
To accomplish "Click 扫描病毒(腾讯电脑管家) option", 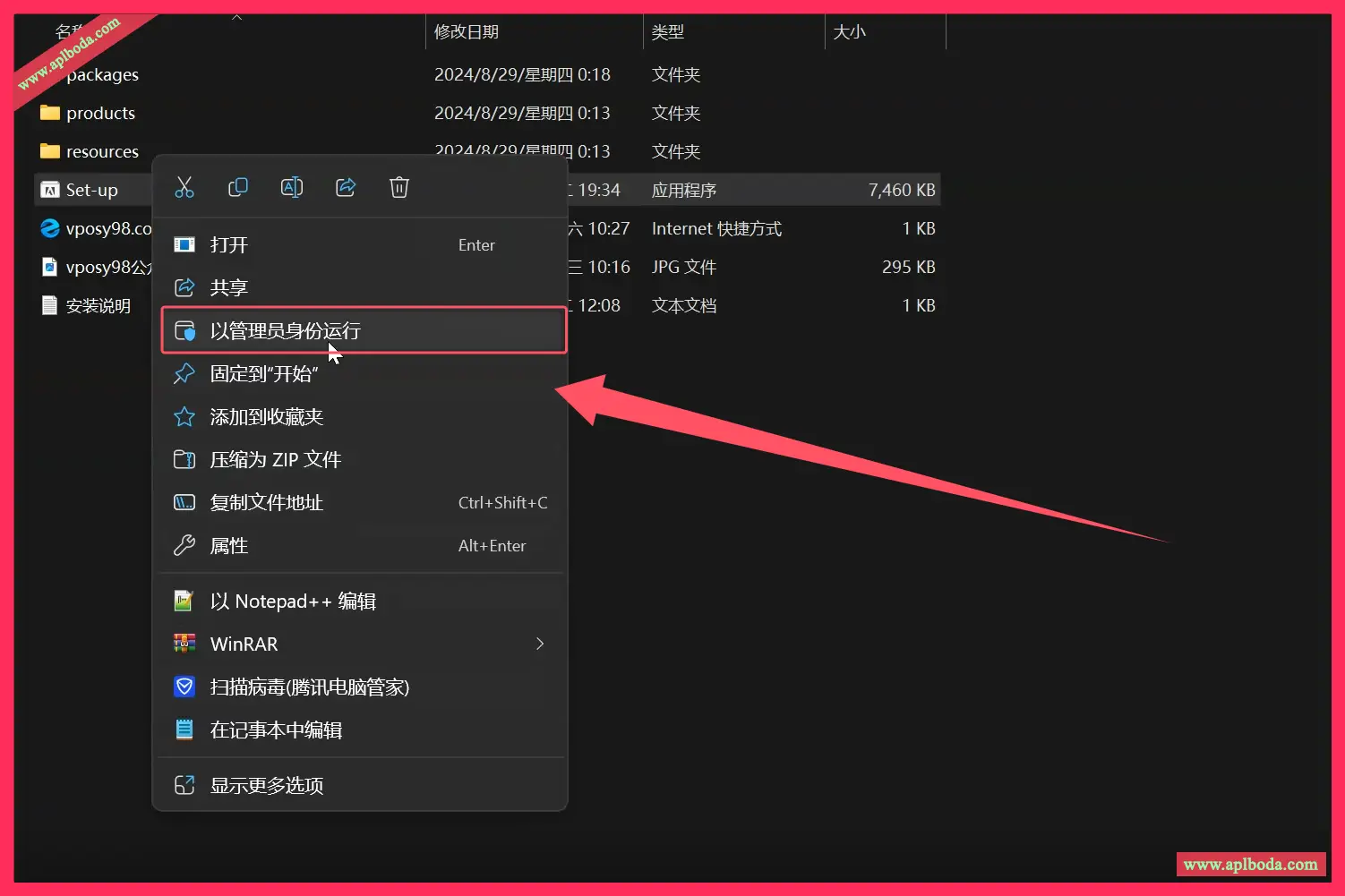I will click(x=309, y=687).
